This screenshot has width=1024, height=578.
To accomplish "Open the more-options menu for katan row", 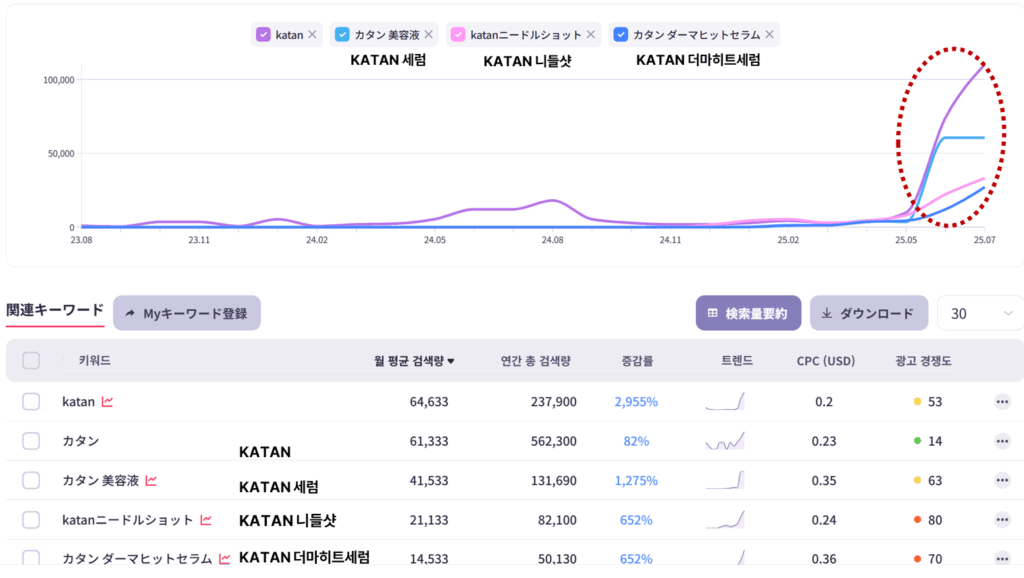I will pyautogui.click(x=1002, y=402).
